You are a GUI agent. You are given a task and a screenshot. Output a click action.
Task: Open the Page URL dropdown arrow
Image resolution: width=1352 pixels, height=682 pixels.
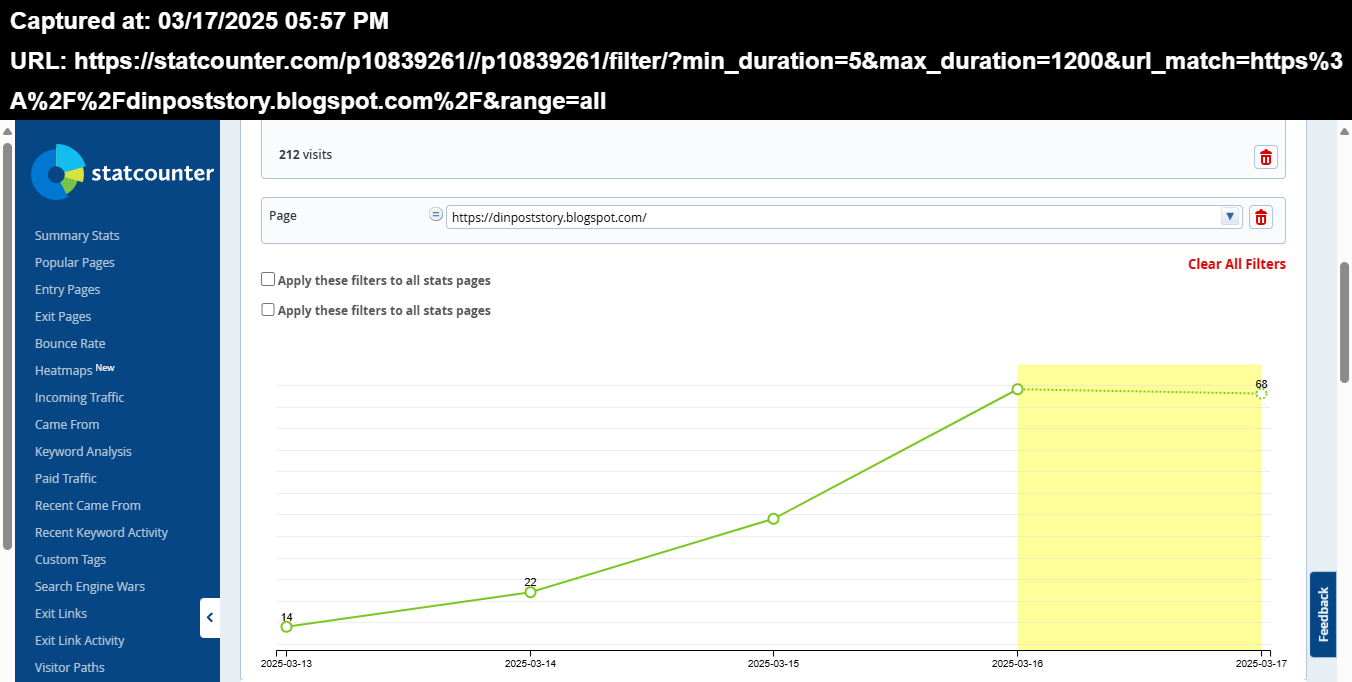coord(1230,217)
